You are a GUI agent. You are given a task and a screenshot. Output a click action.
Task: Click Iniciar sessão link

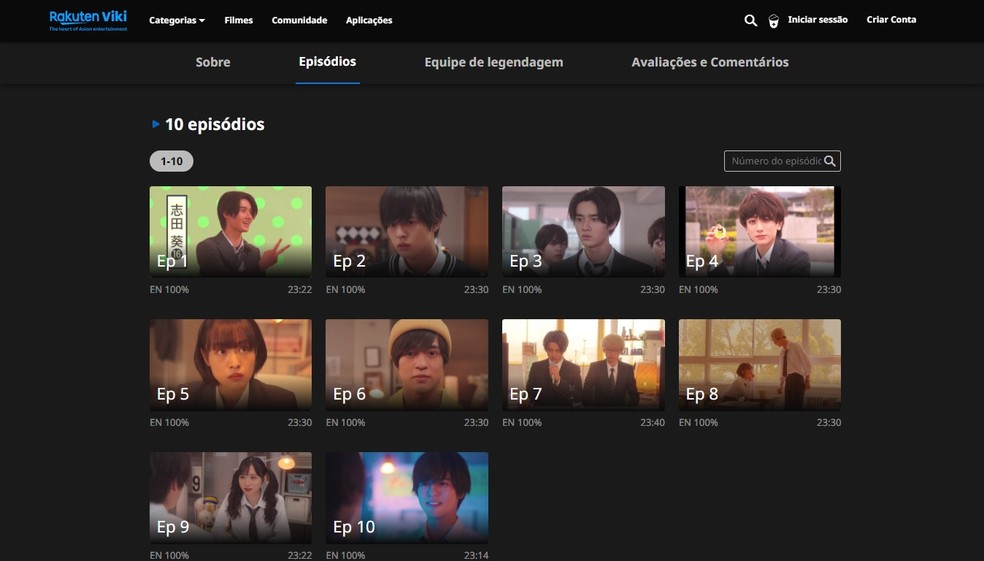point(818,20)
